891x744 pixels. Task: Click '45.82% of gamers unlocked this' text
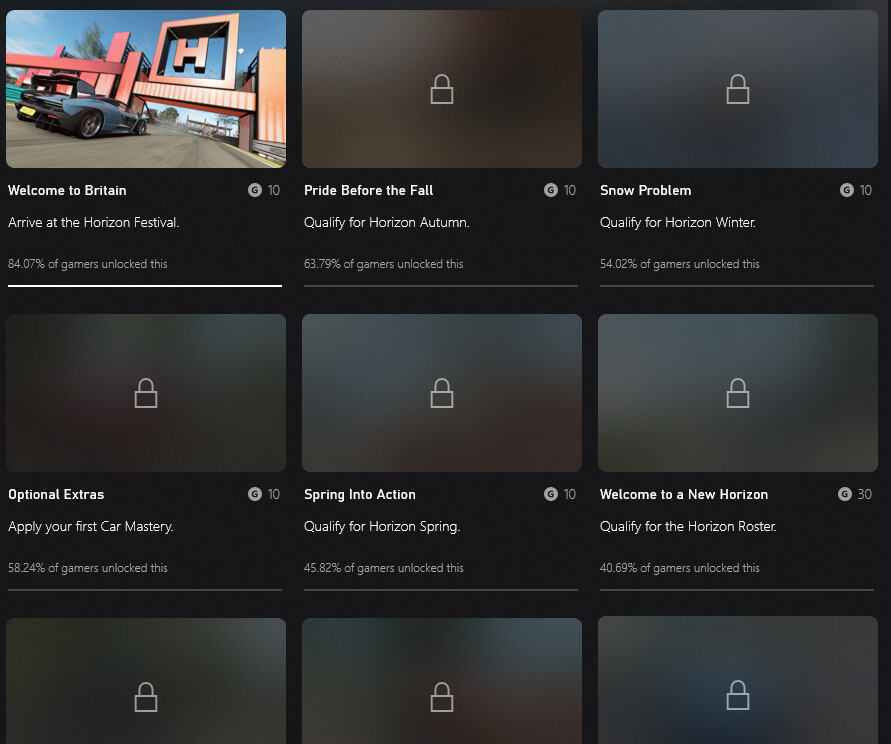pyautogui.click(x=384, y=568)
